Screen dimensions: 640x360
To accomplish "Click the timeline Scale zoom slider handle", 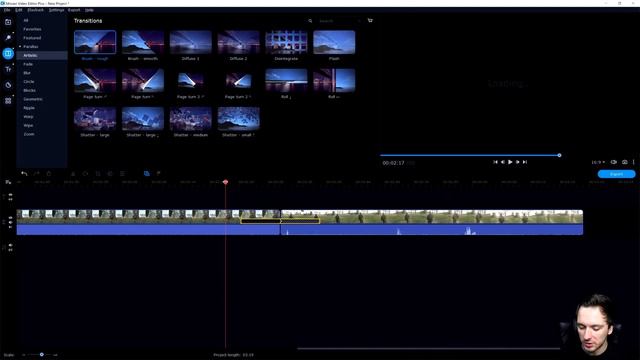I will pos(42,355).
